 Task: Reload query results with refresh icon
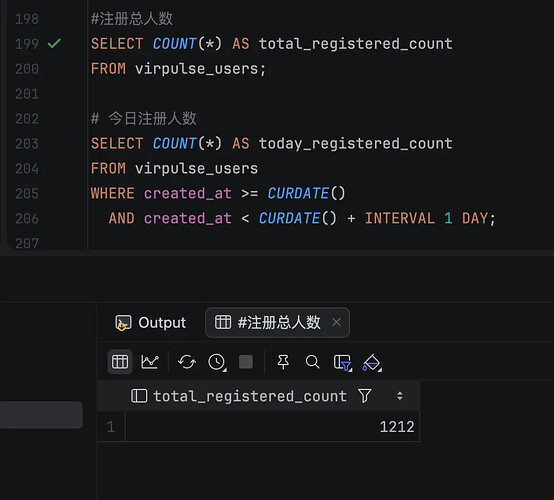coord(187,362)
